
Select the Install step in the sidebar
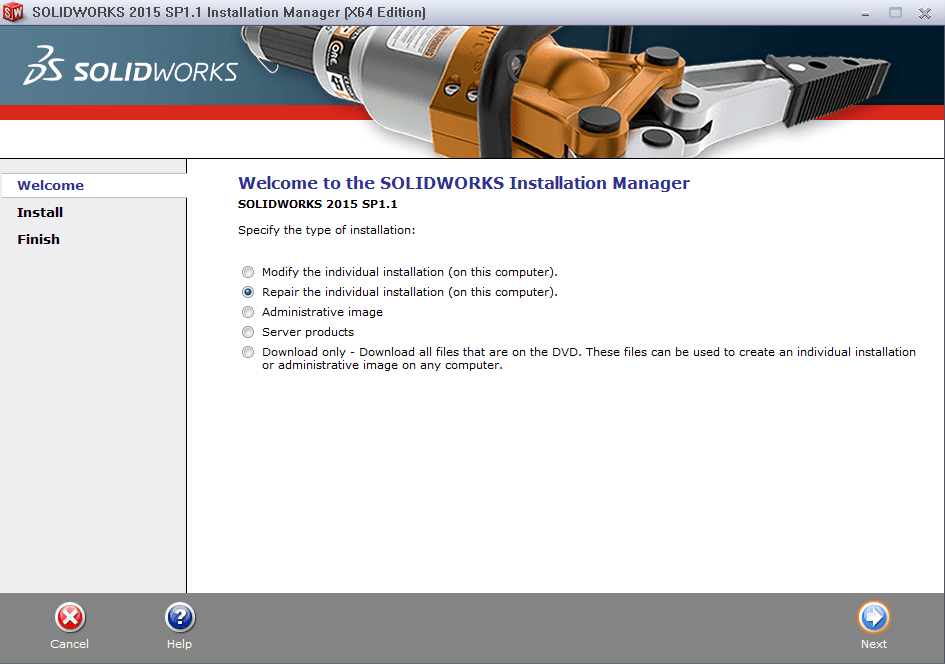point(40,212)
